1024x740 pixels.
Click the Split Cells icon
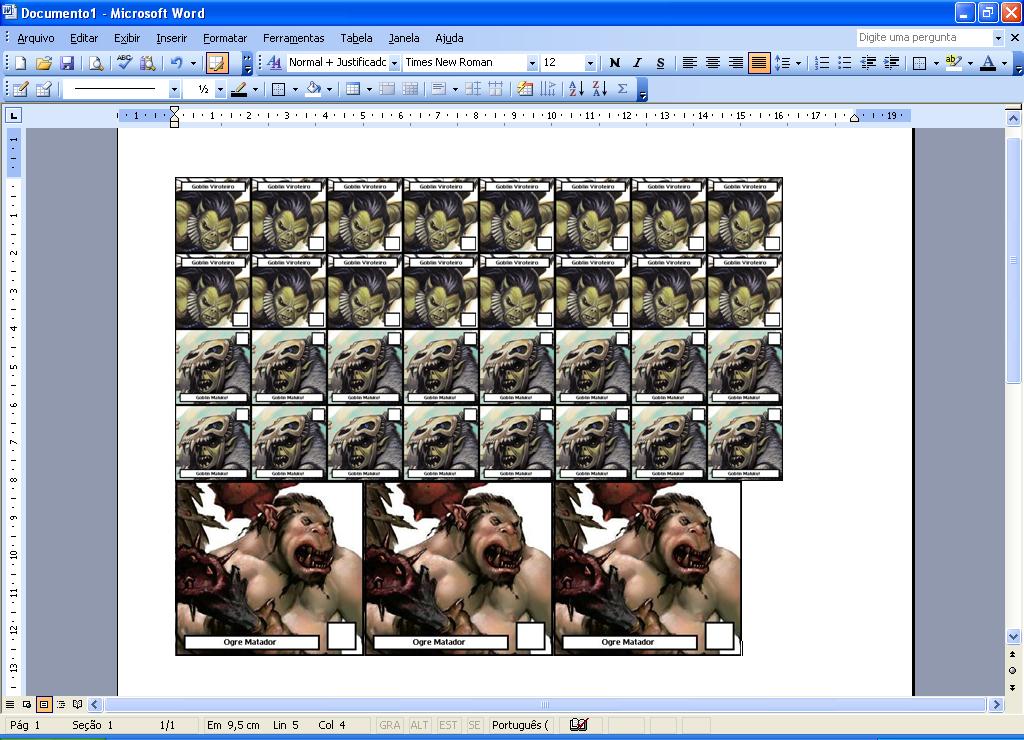point(410,89)
